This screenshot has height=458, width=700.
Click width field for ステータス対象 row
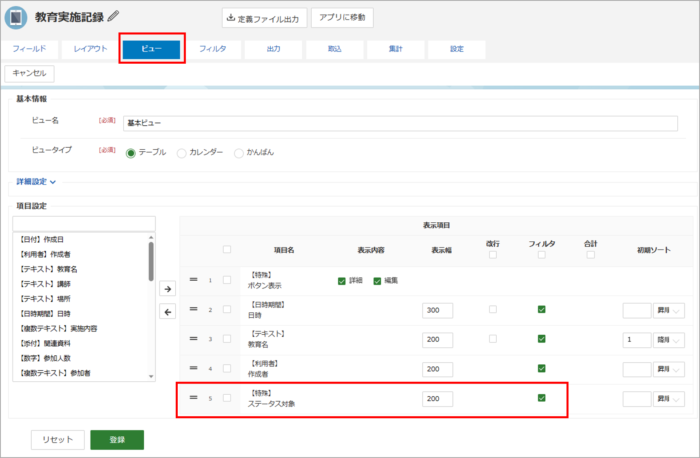438,399
